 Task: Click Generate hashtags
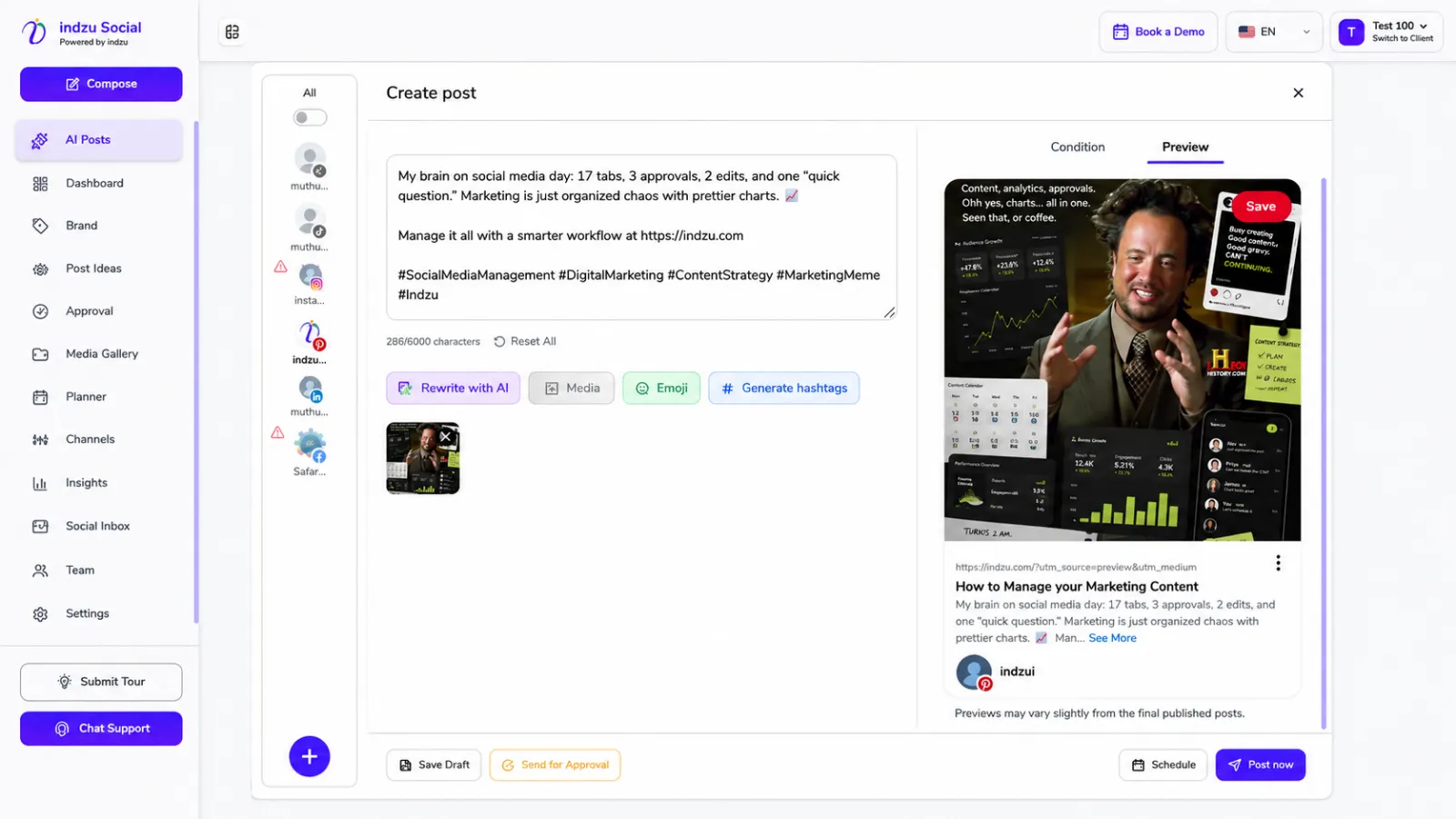(x=784, y=389)
